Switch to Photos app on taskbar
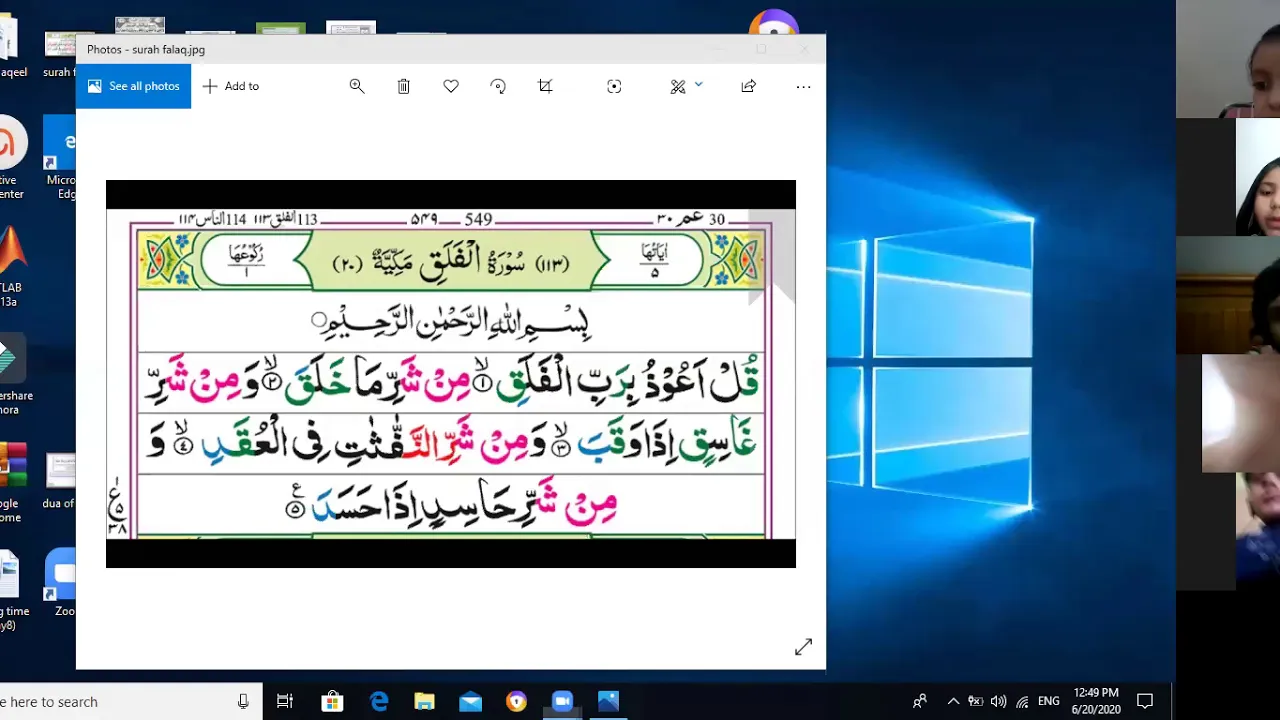 point(608,702)
